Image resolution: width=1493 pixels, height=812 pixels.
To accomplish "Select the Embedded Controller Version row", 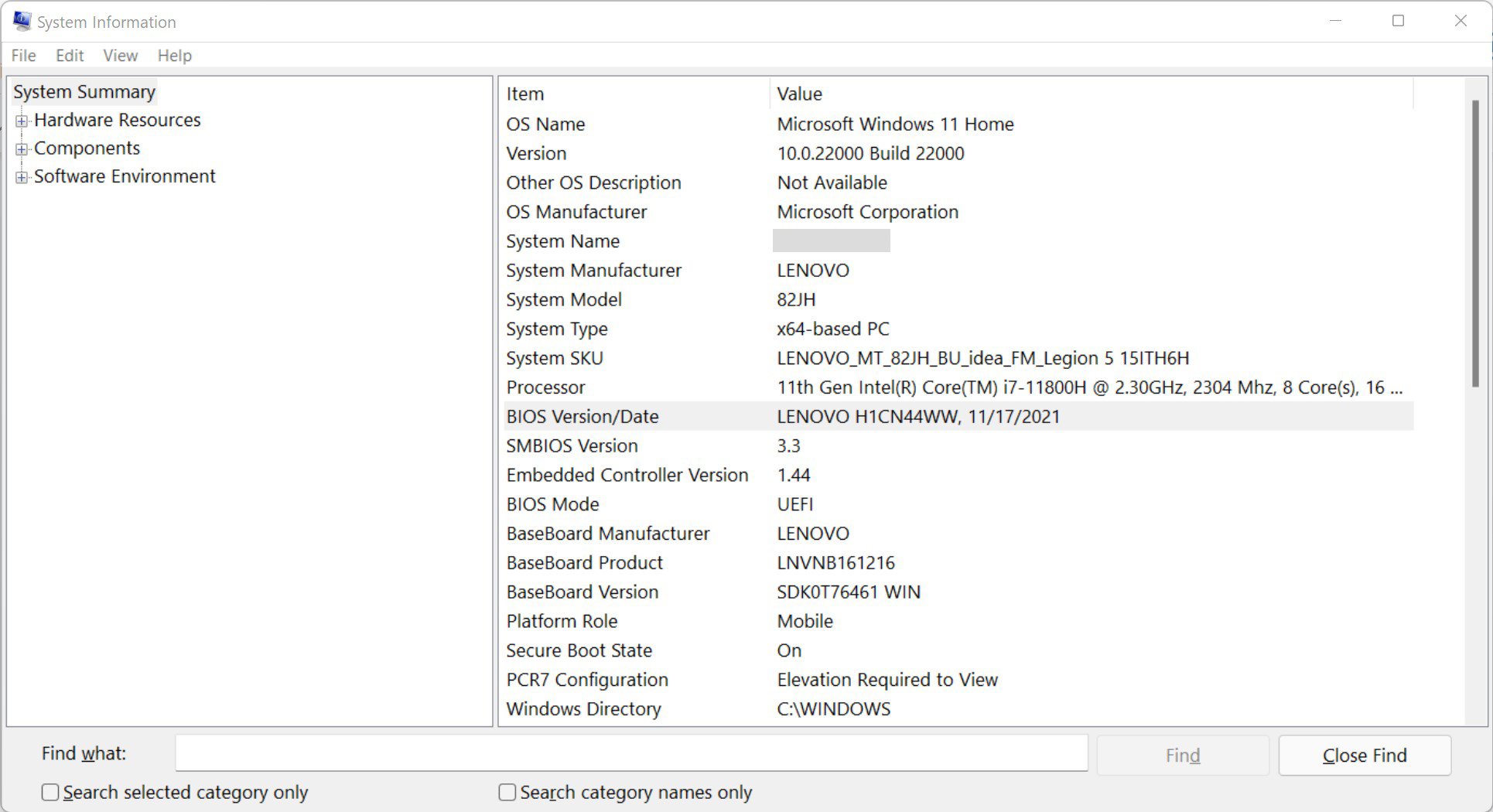I will (958, 475).
